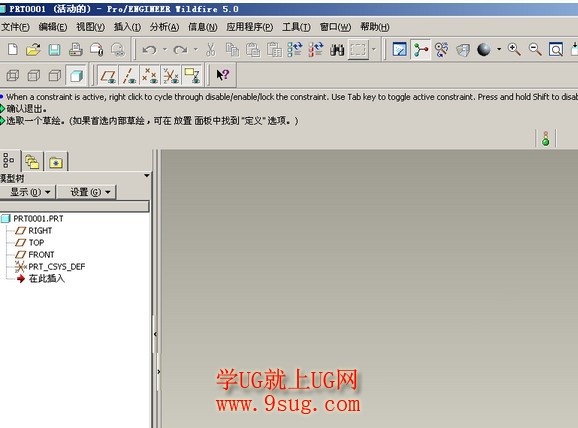The width and height of the screenshot is (578, 428).
Task: Toggle coordinate systems display
Action: 171,76
